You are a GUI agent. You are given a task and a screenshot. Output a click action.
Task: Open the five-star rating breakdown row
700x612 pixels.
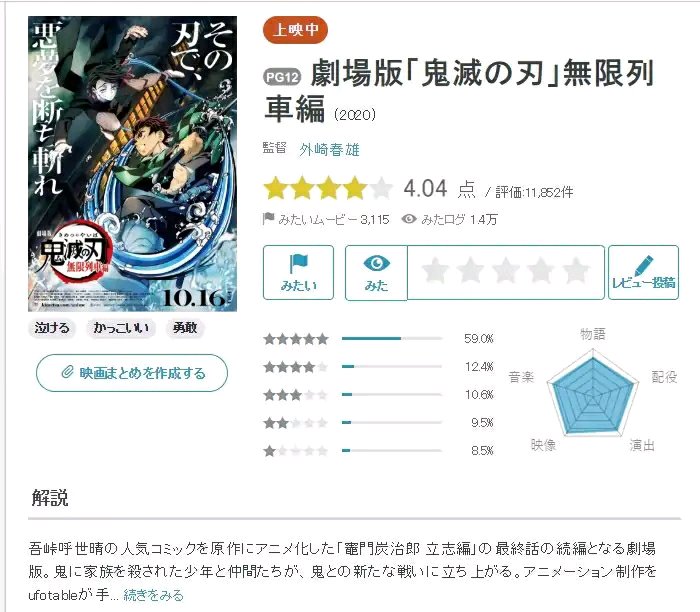(379, 339)
